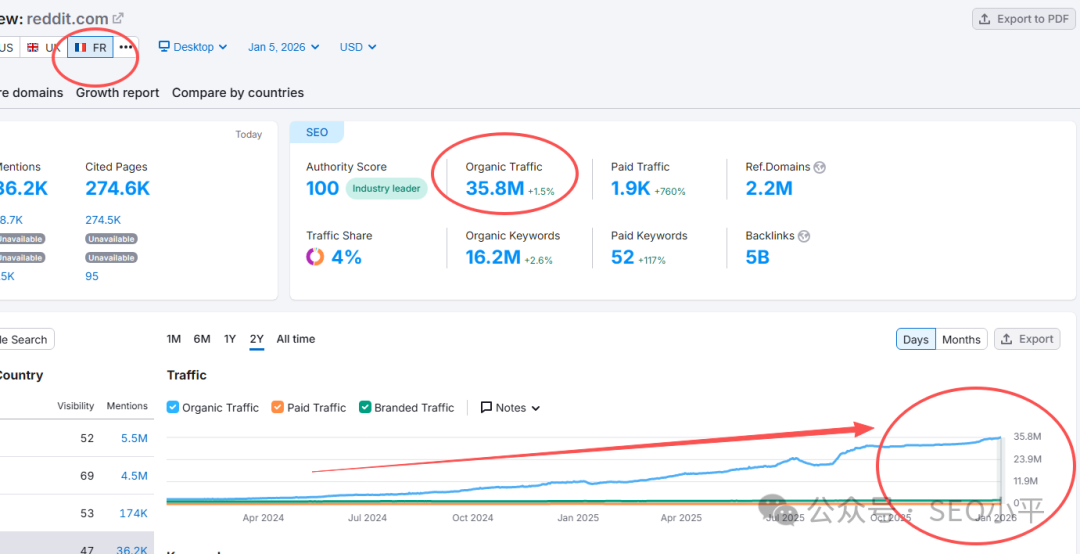This screenshot has width=1080, height=554.
Task: Select the Months view toggle
Action: (x=961, y=339)
